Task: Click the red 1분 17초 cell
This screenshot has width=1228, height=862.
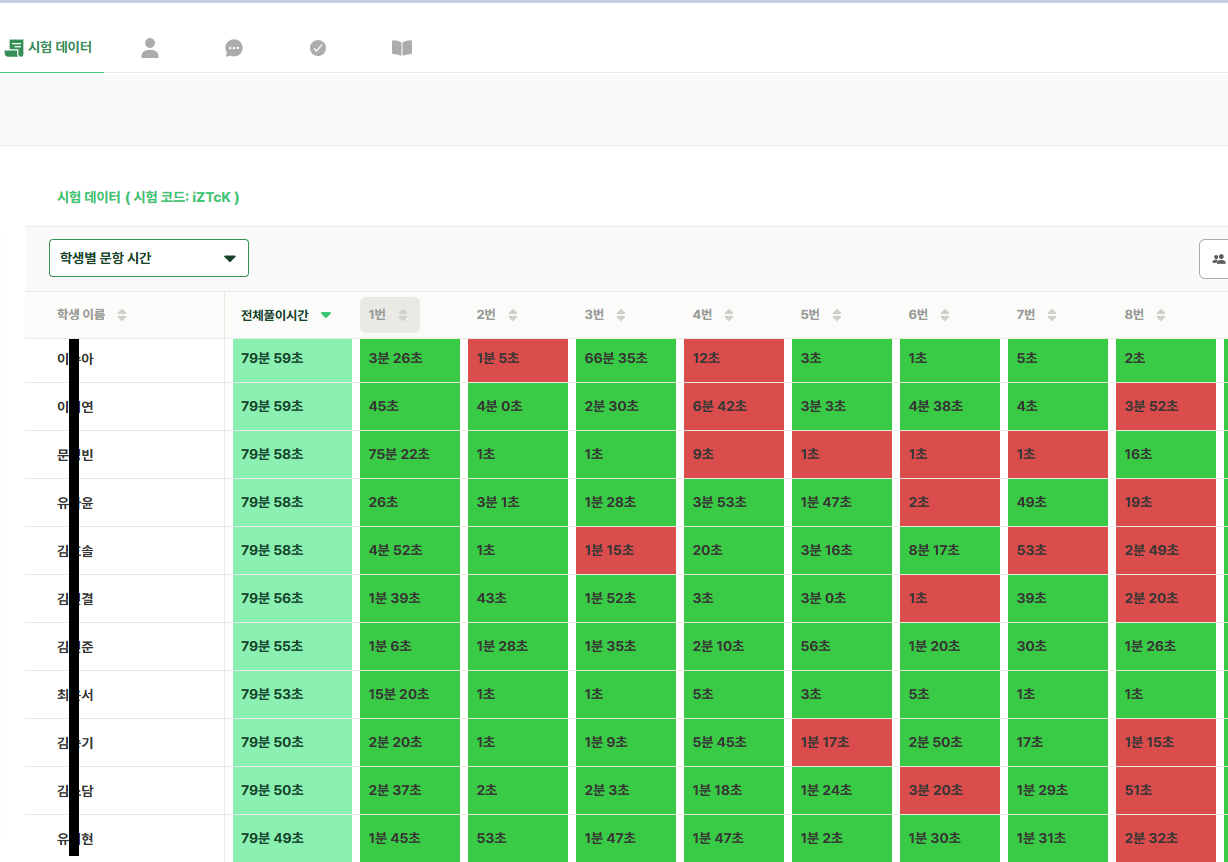Action: (842, 742)
